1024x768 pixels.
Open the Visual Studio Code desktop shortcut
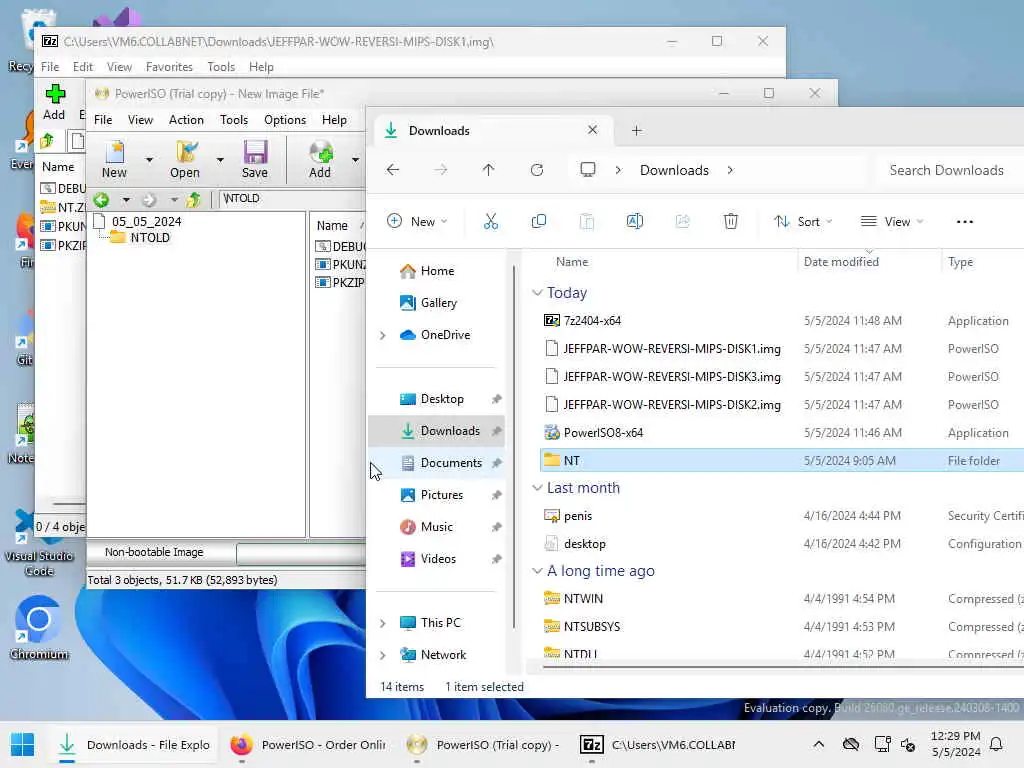tap(39, 543)
